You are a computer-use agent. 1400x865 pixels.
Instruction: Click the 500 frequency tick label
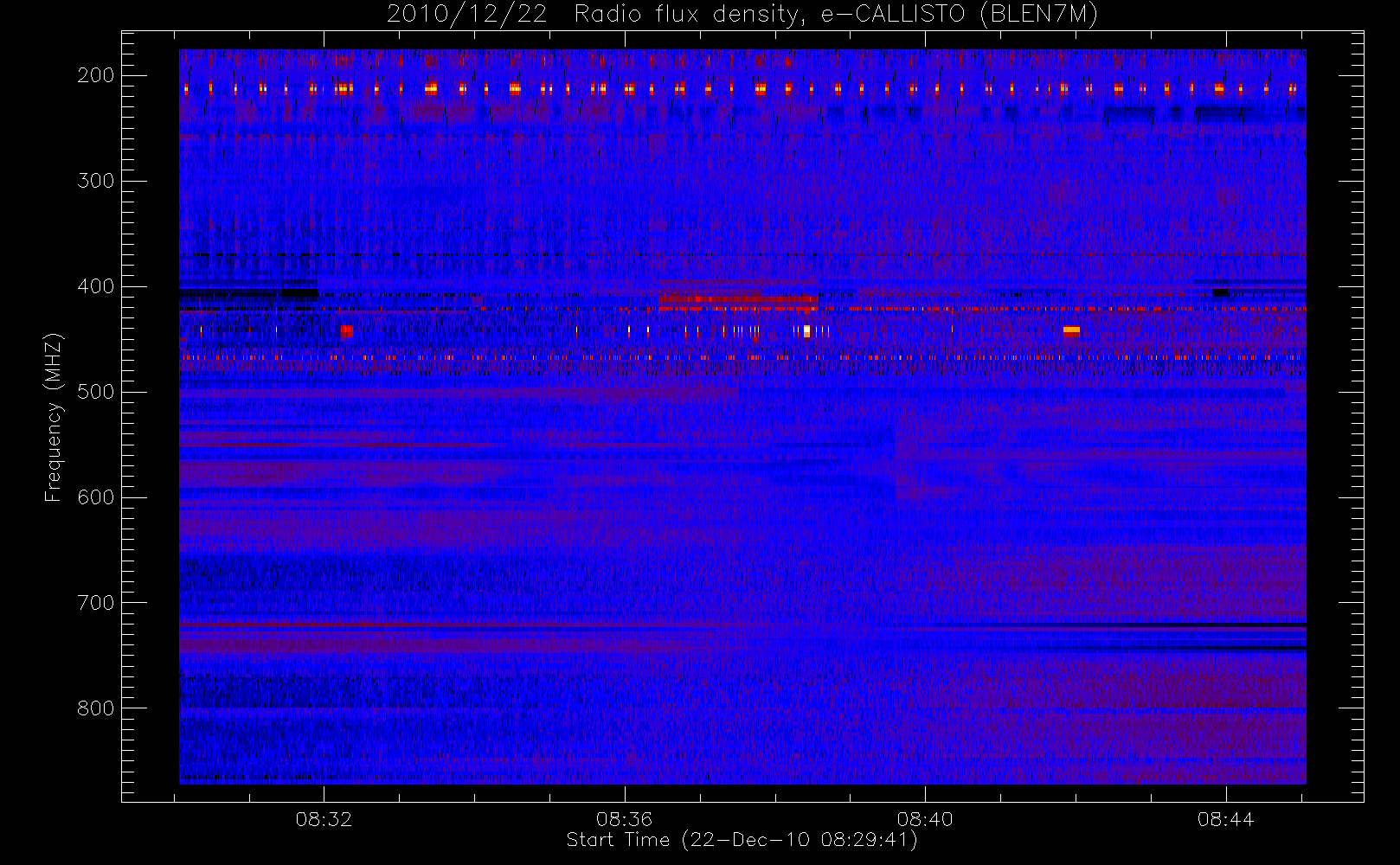coord(95,392)
